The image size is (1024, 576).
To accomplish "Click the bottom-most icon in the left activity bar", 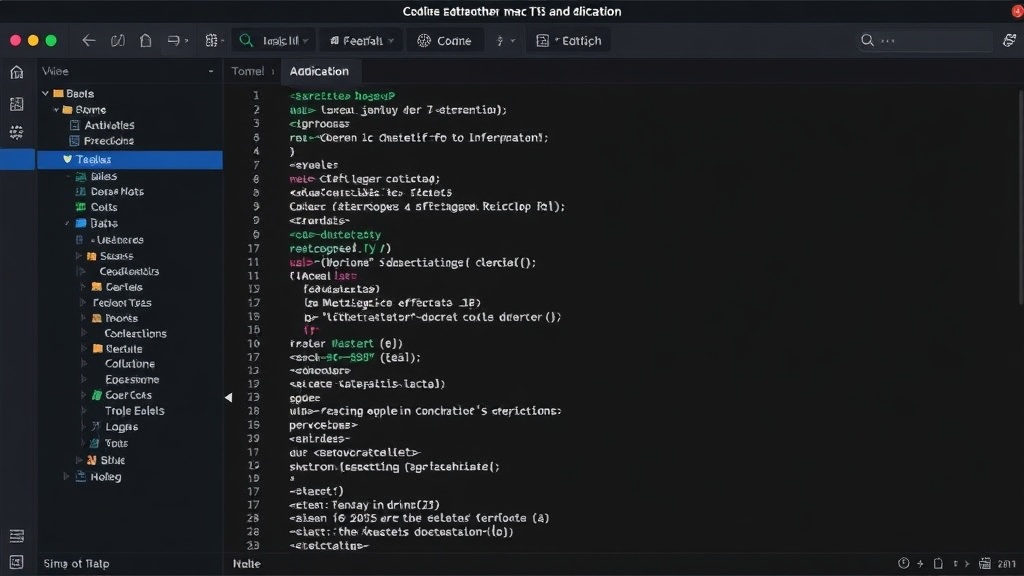I will pyautogui.click(x=16, y=562).
